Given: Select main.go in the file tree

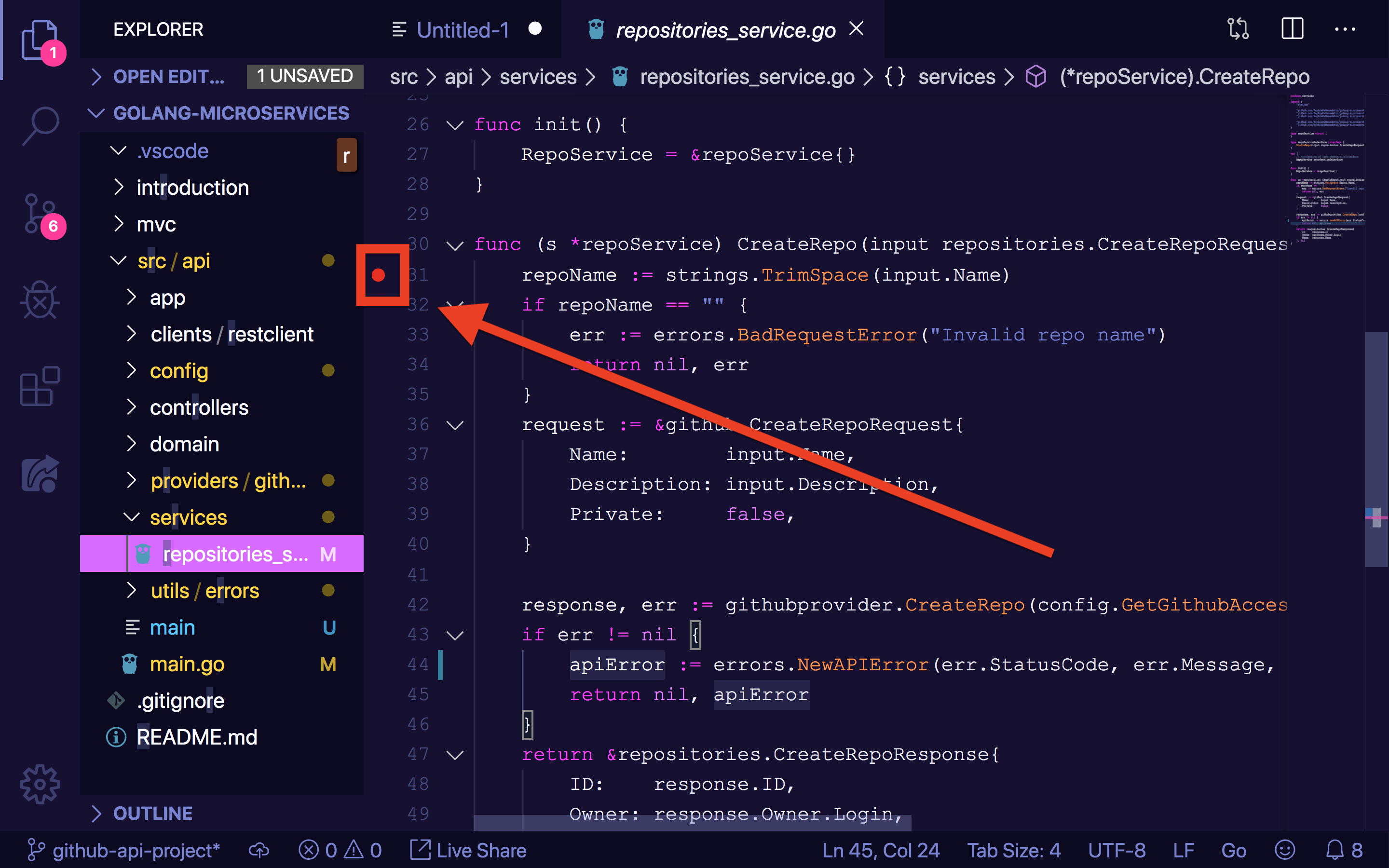Looking at the screenshot, I should 187,664.
